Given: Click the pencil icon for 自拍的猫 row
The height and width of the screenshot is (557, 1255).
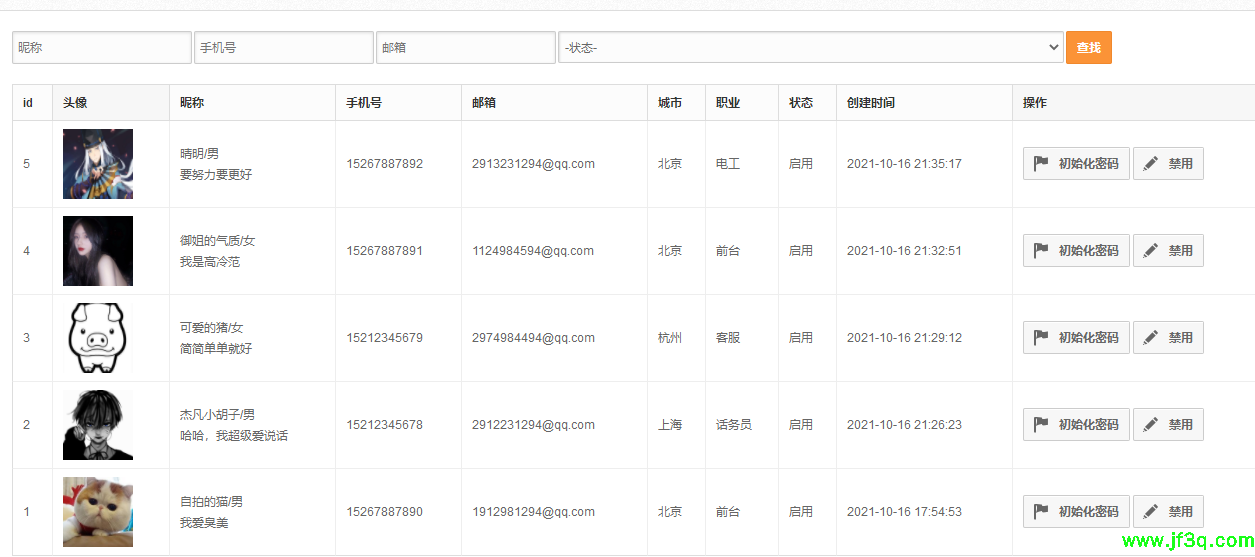Looking at the screenshot, I should (x=1151, y=512).
